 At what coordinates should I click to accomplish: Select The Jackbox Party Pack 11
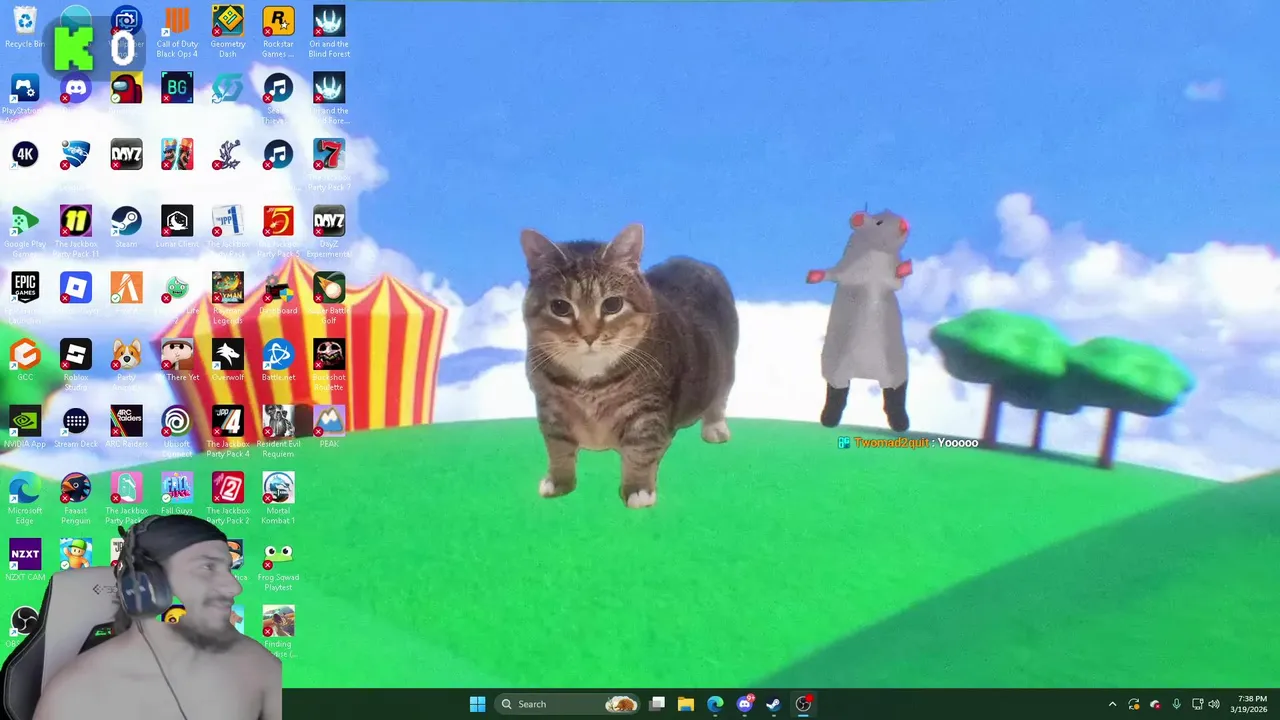tap(76, 231)
